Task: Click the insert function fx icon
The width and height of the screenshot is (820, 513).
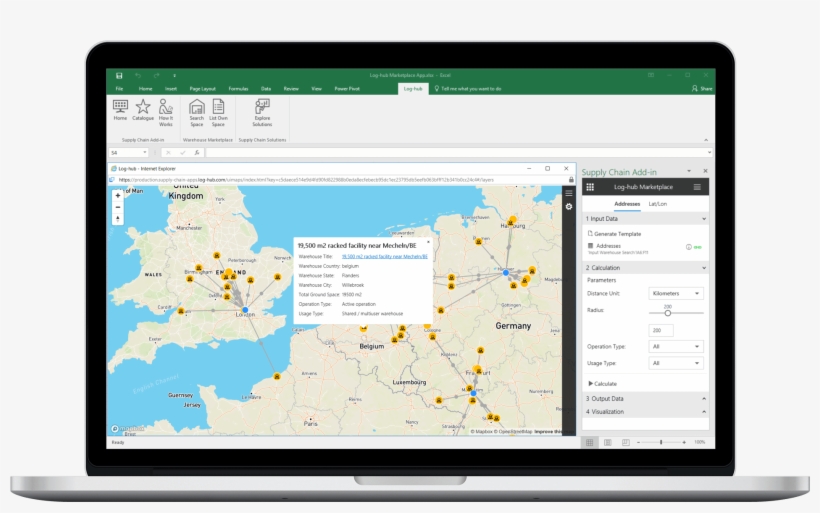Action: (x=197, y=153)
